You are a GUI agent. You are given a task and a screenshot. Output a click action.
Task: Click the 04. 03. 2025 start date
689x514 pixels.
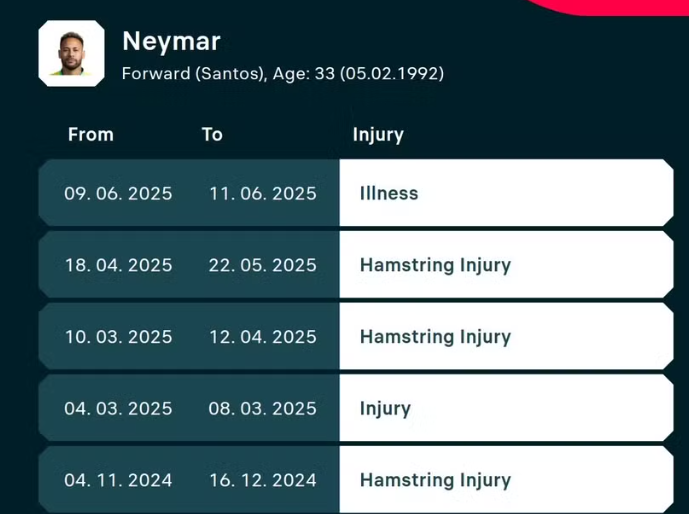(x=118, y=408)
